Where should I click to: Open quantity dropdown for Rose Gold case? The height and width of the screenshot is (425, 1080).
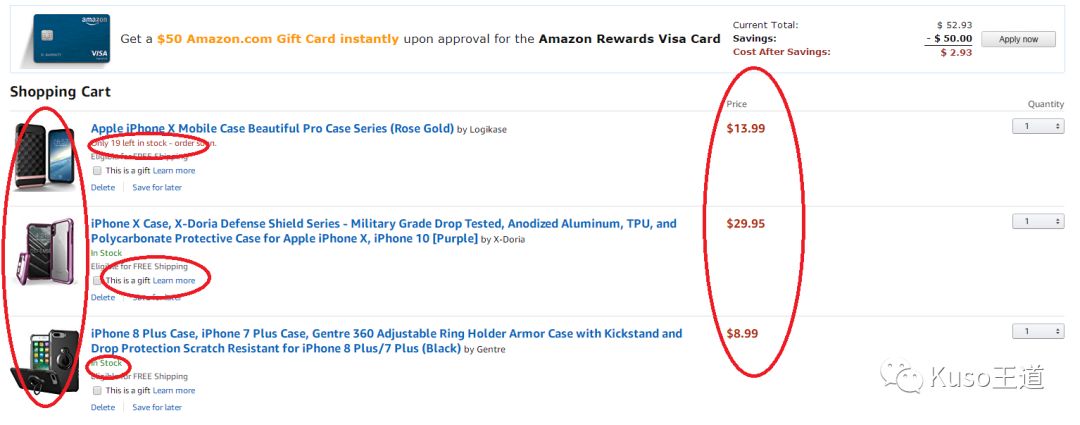click(1037, 126)
